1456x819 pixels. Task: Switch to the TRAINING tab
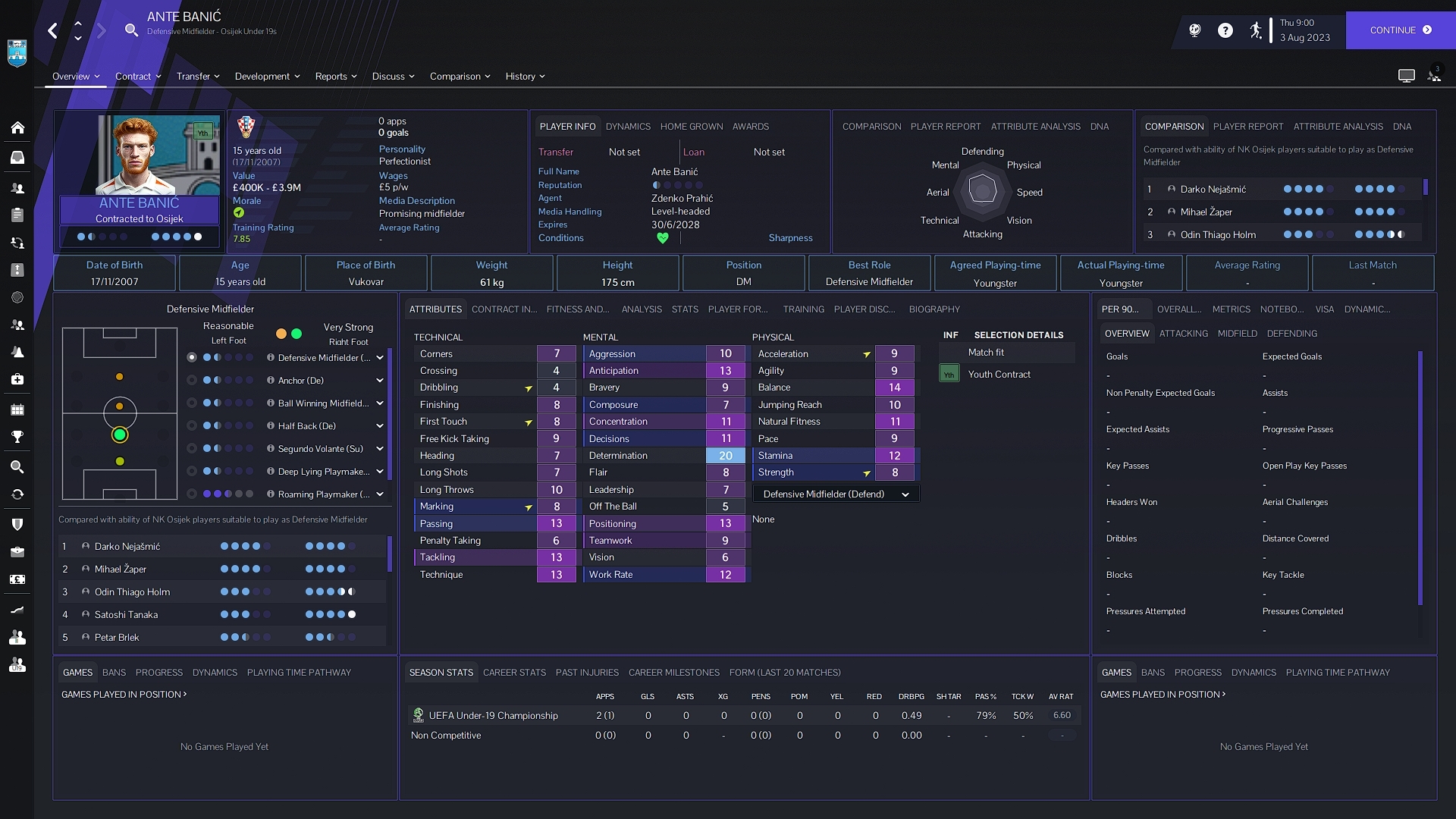(803, 309)
